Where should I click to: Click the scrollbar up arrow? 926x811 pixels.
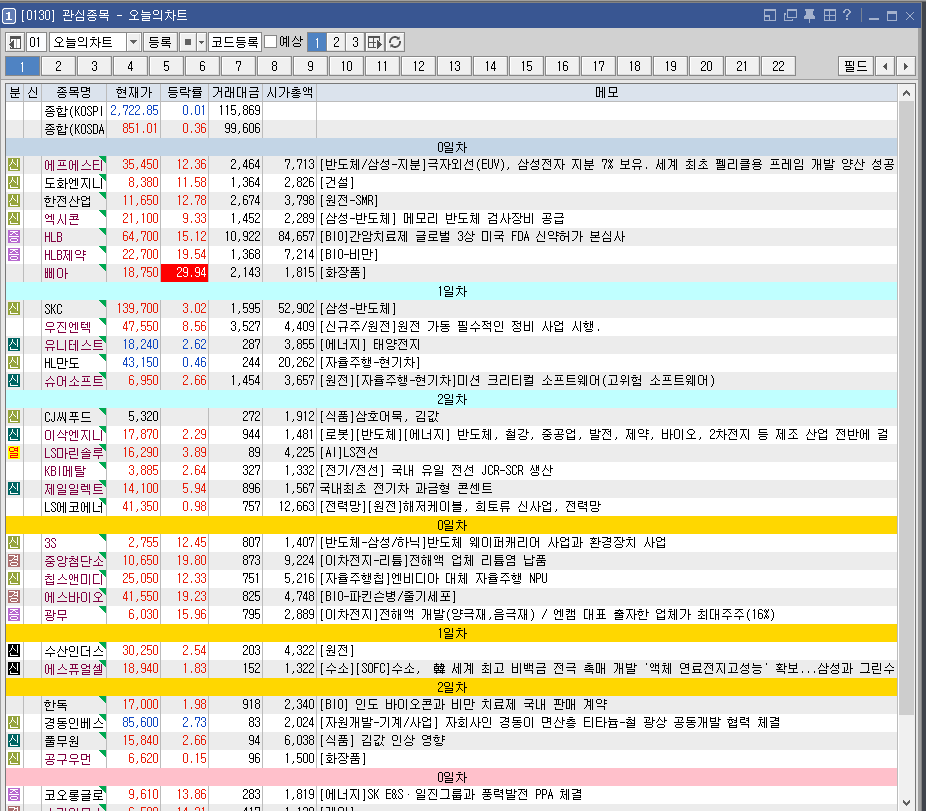pos(907,93)
